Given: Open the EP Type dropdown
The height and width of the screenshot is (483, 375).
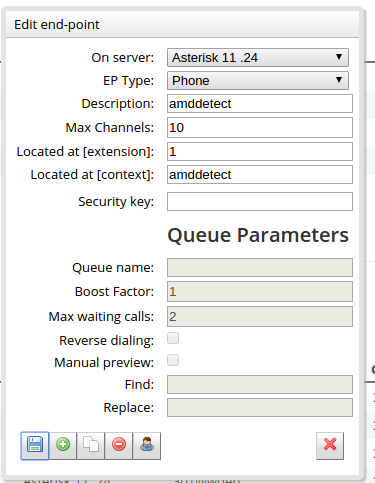Looking at the screenshot, I should (x=258, y=81).
